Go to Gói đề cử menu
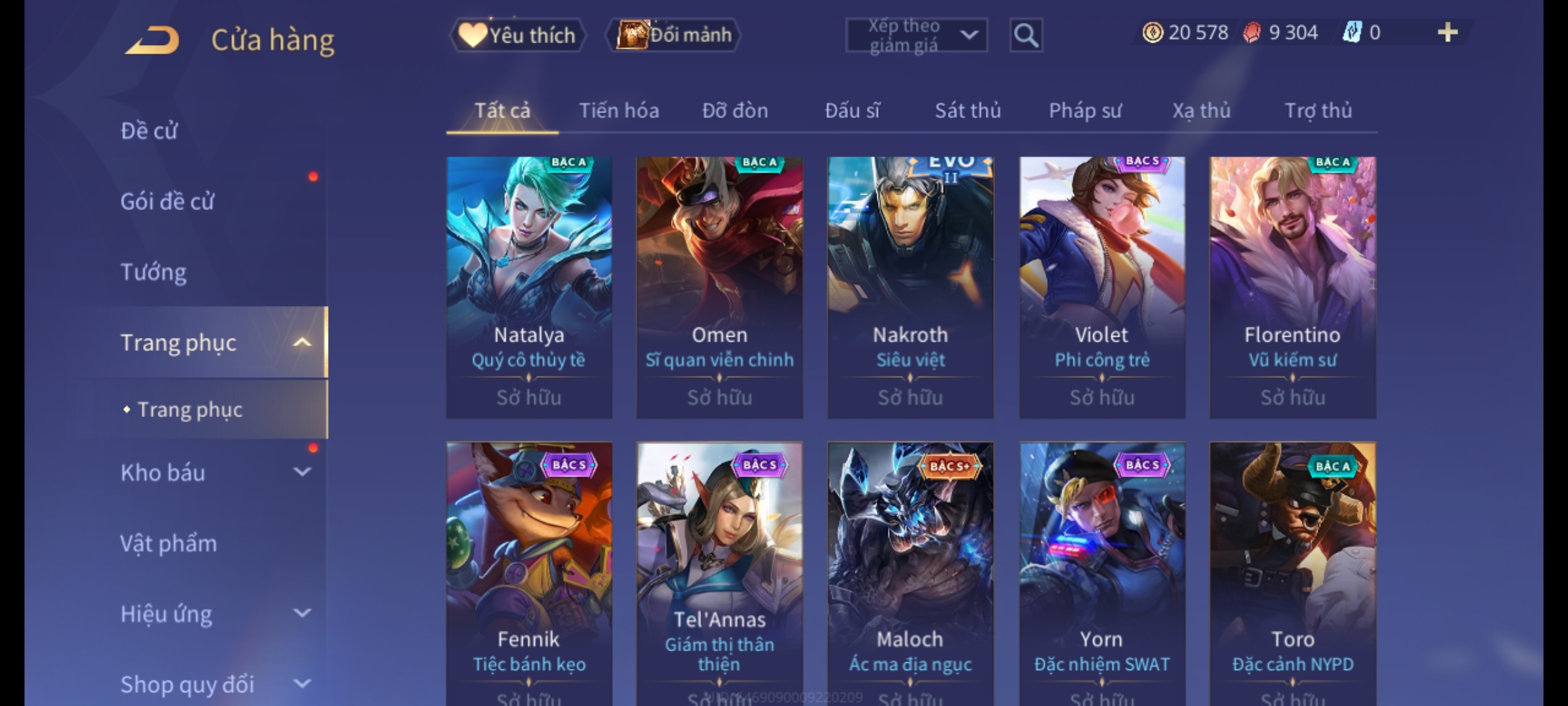1568x706 pixels. tap(167, 201)
